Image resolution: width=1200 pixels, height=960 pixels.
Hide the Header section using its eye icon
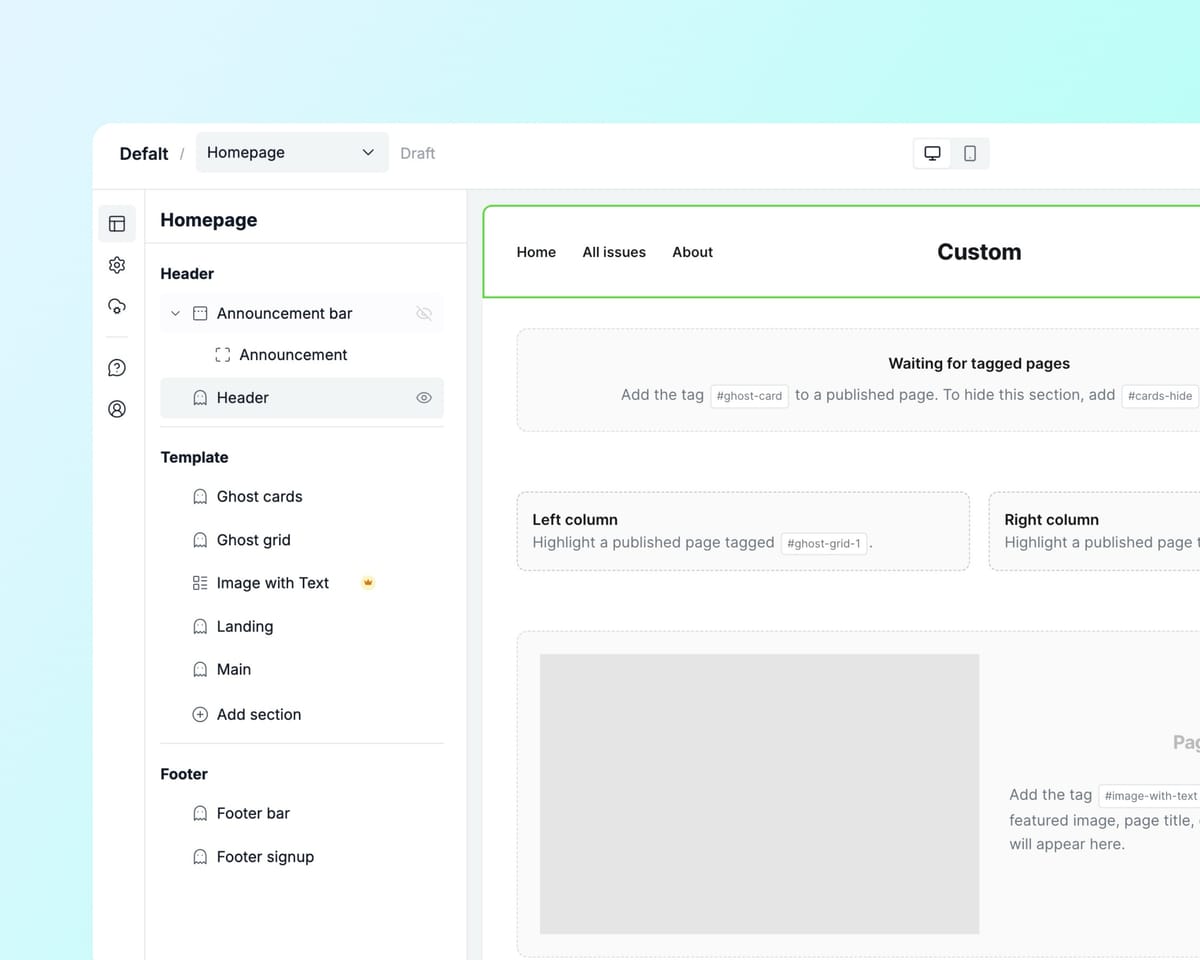coord(424,397)
